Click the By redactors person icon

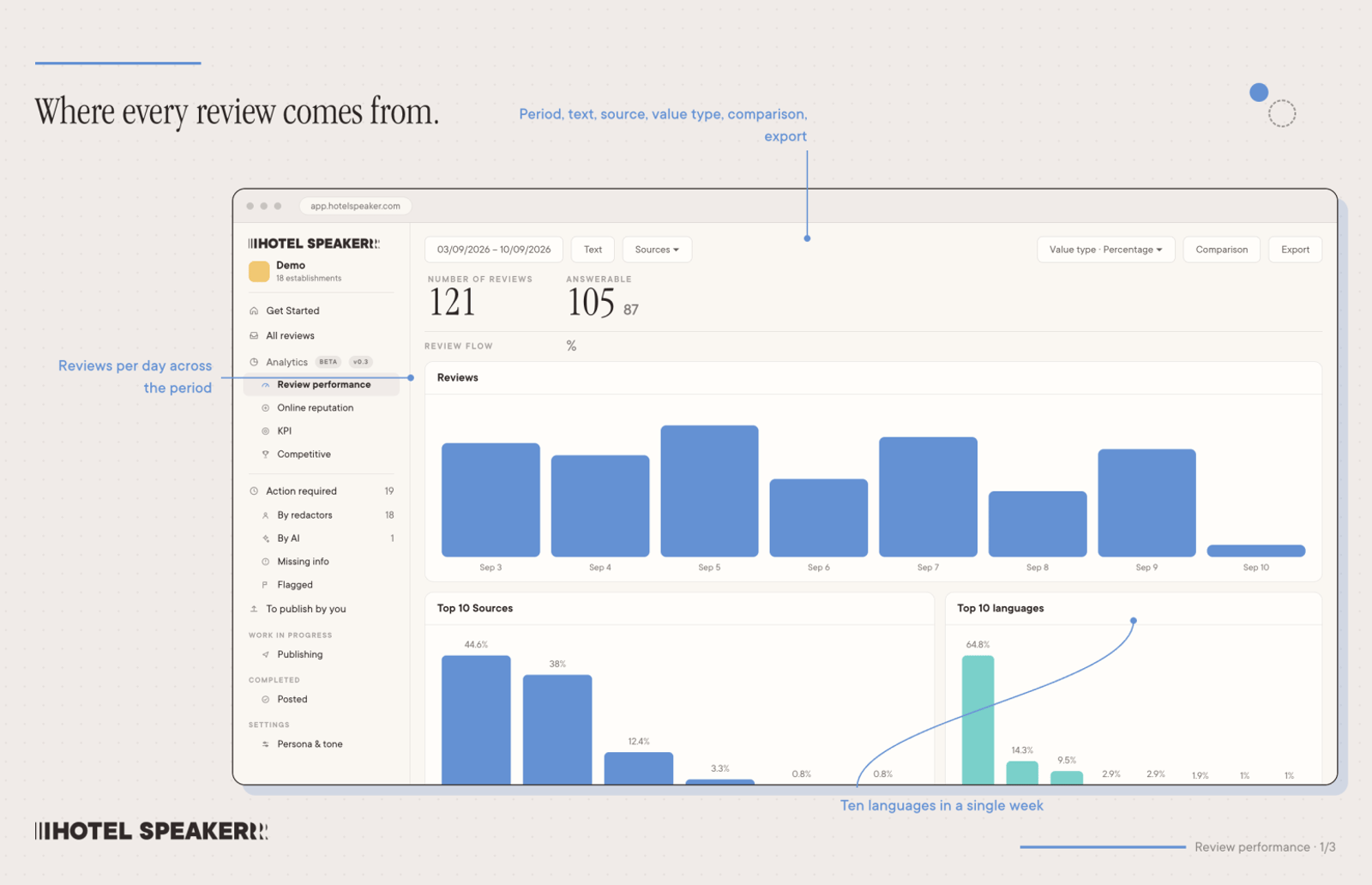(266, 515)
